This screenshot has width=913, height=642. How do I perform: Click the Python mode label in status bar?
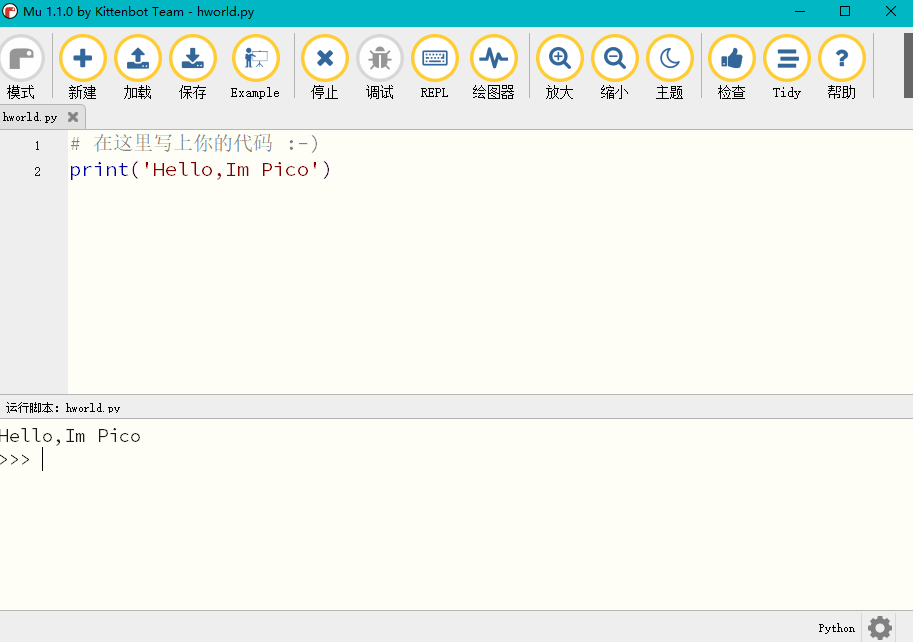click(837, 628)
